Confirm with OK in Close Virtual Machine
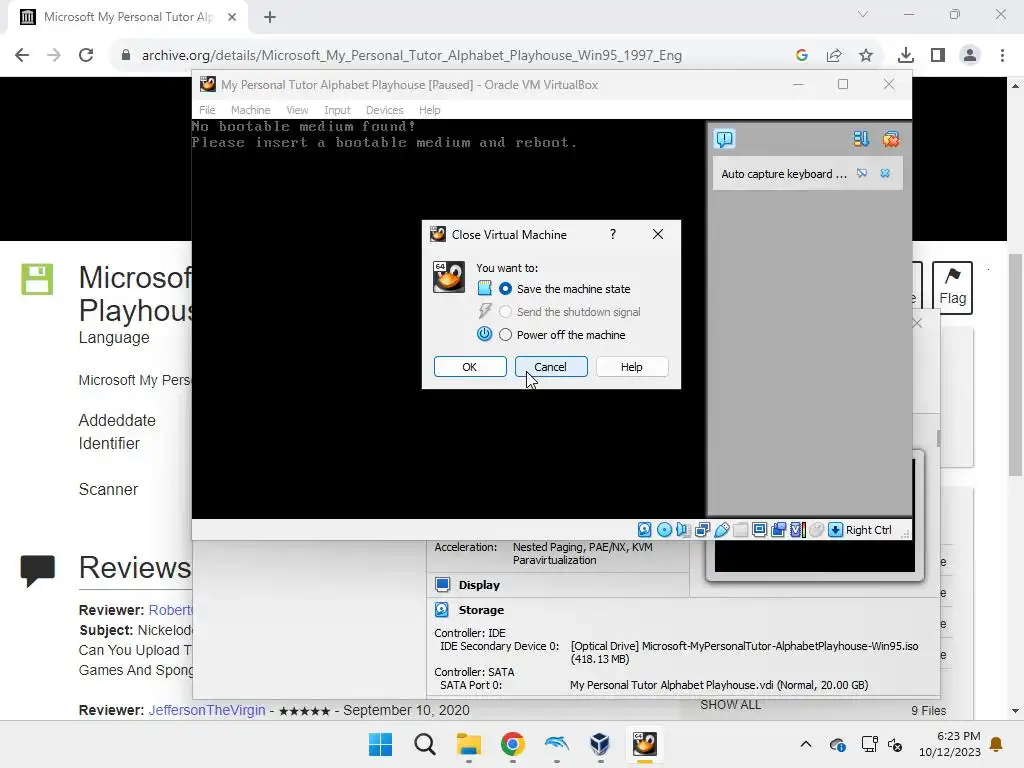The height and width of the screenshot is (768, 1024). (x=470, y=367)
